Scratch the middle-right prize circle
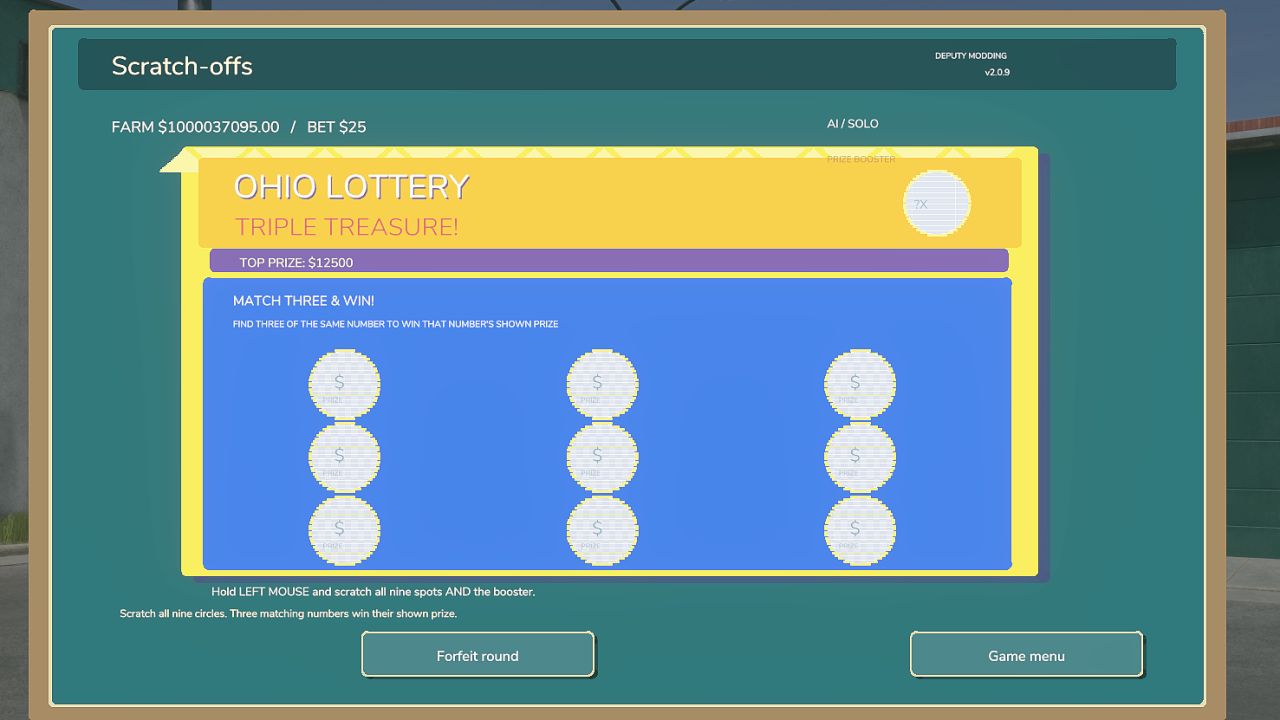Image resolution: width=1280 pixels, height=720 pixels. tap(860, 457)
